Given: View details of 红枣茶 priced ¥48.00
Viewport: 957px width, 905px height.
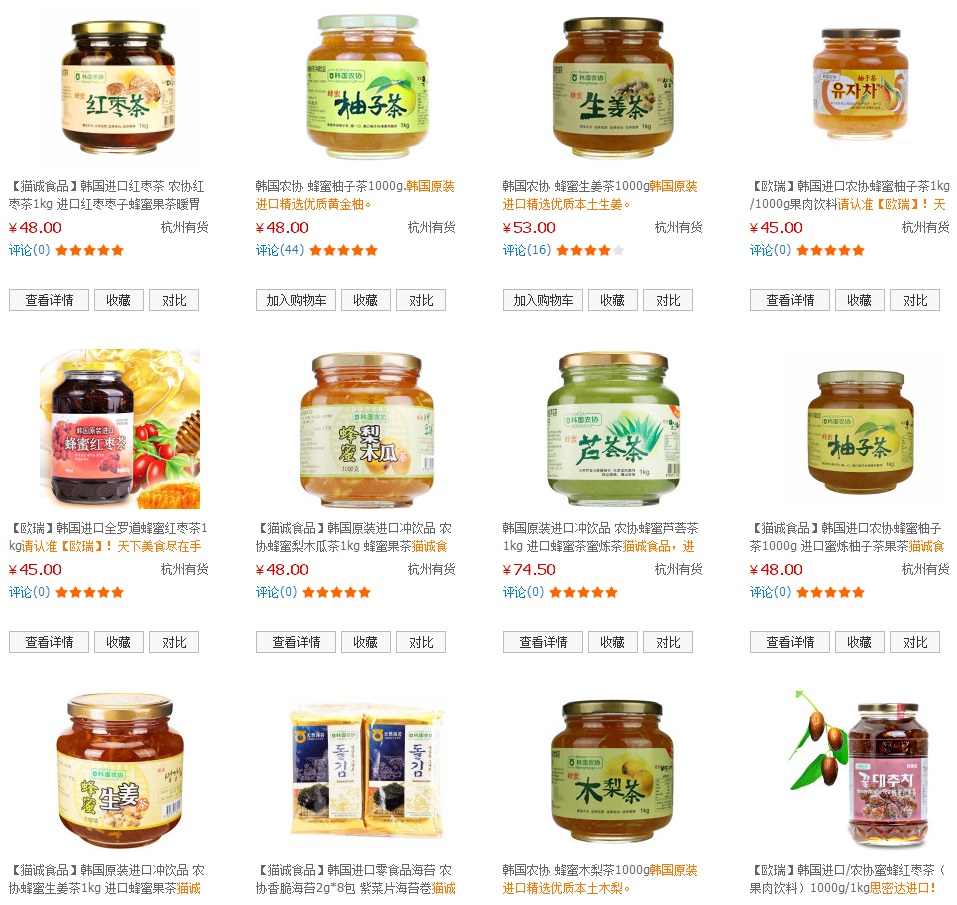Looking at the screenshot, I should pyautogui.click(x=49, y=300).
